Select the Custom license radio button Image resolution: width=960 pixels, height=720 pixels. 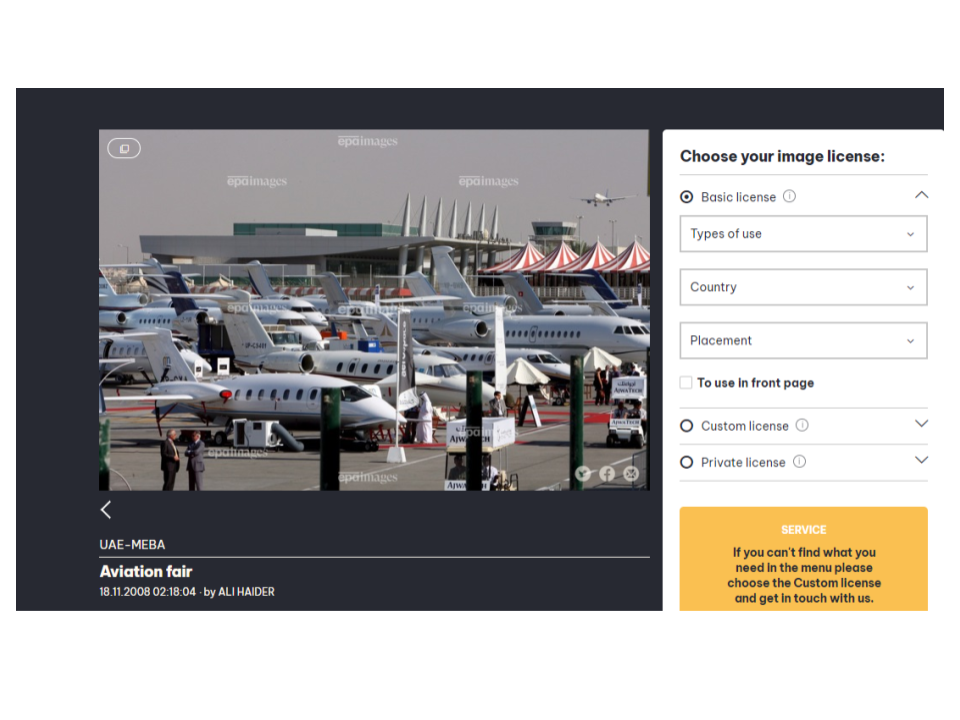click(x=687, y=426)
